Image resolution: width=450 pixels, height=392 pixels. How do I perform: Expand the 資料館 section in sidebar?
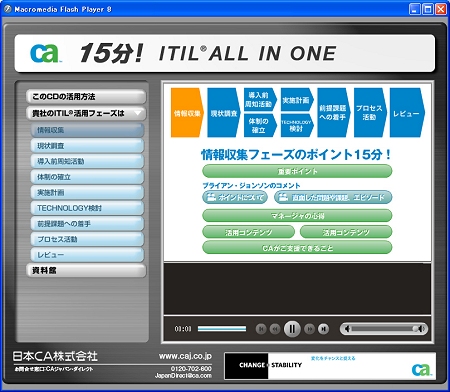[x=86, y=271]
